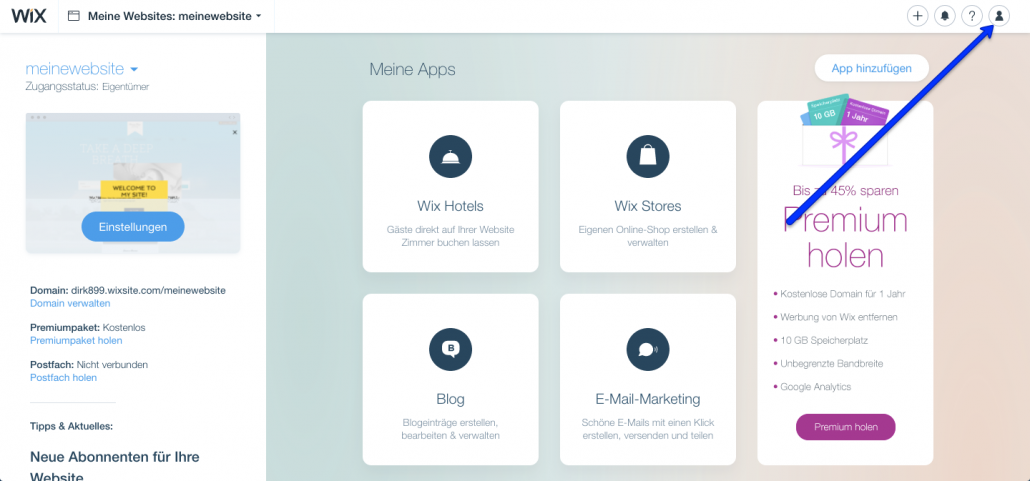Image resolution: width=1030 pixels, height=481 pixels.
Task: Click Kostenlose Domain für 1 Jahr item
Action: (x=844, y=294)
